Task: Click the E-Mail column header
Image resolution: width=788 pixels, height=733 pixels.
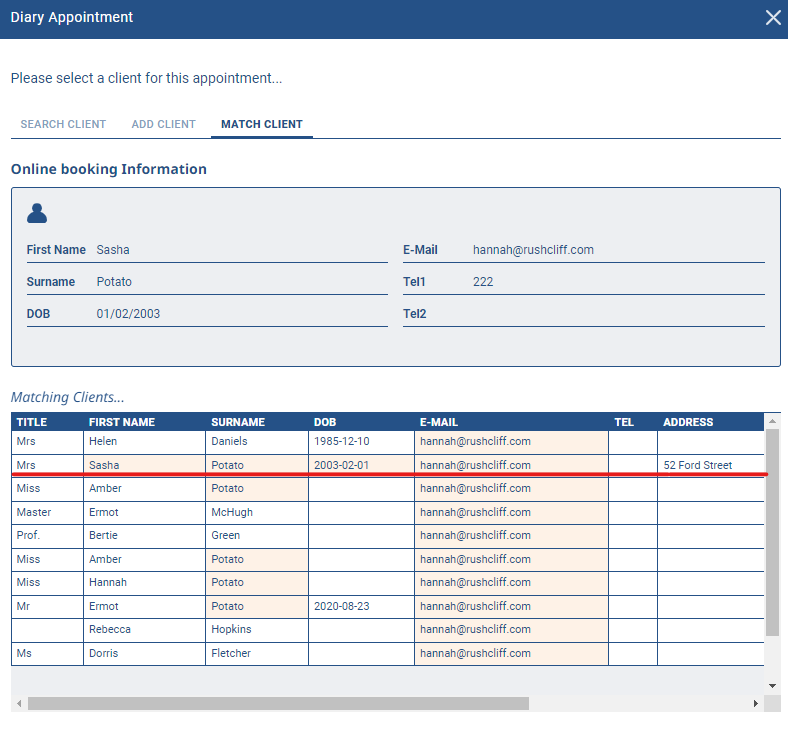Action: pyautogui.click(x=438, y=422)
